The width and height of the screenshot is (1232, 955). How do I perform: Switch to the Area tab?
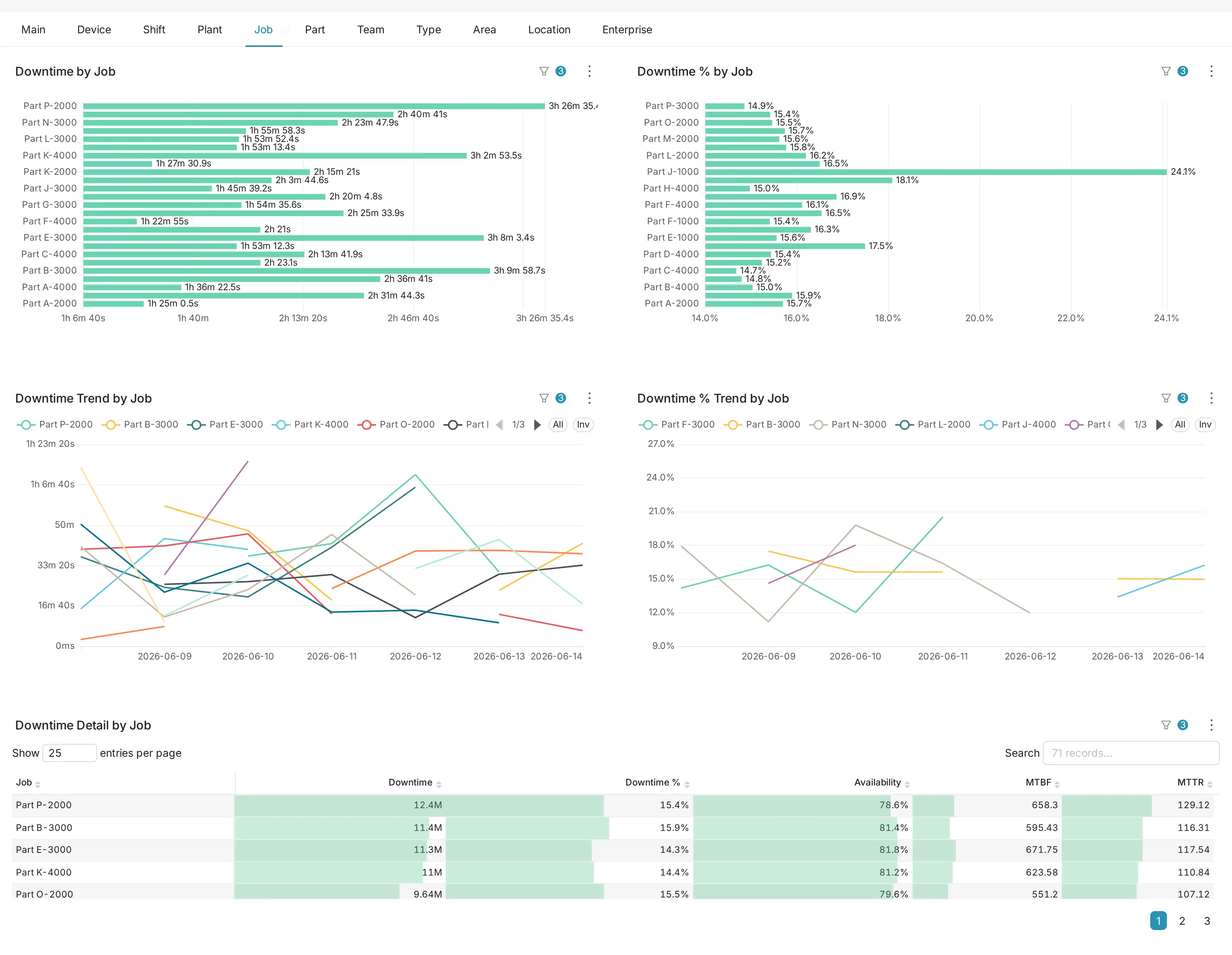[485, 30]
